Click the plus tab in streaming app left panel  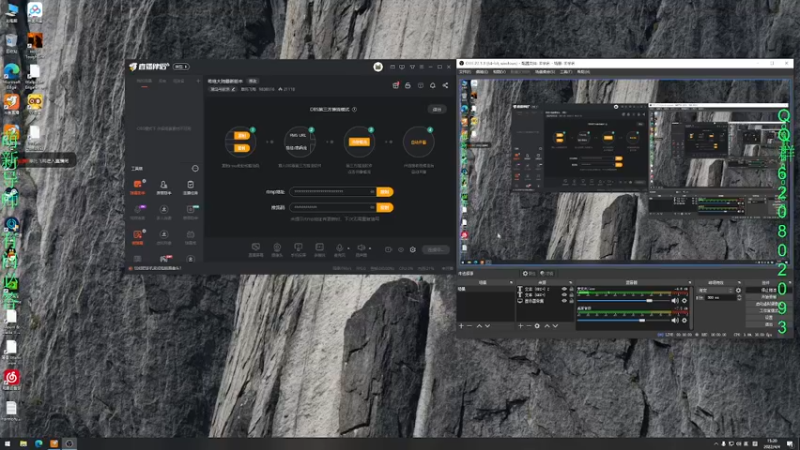(198, 81)
